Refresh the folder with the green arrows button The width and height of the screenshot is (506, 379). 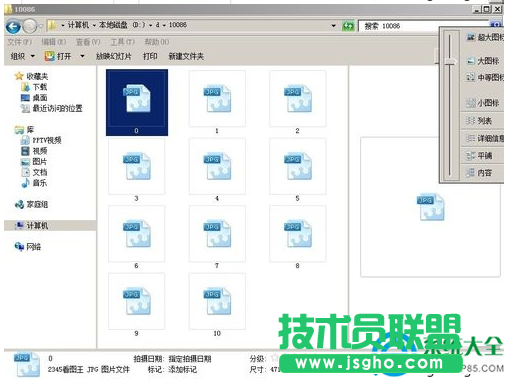[x=348, y=26]
